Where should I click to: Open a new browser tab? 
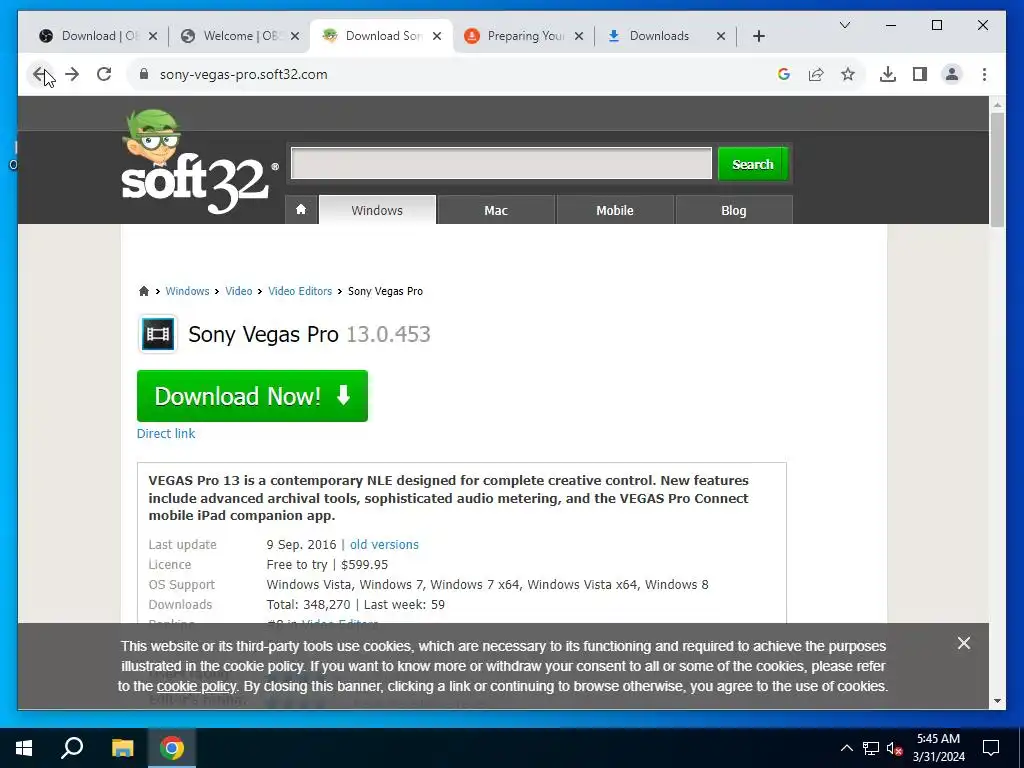758,36
